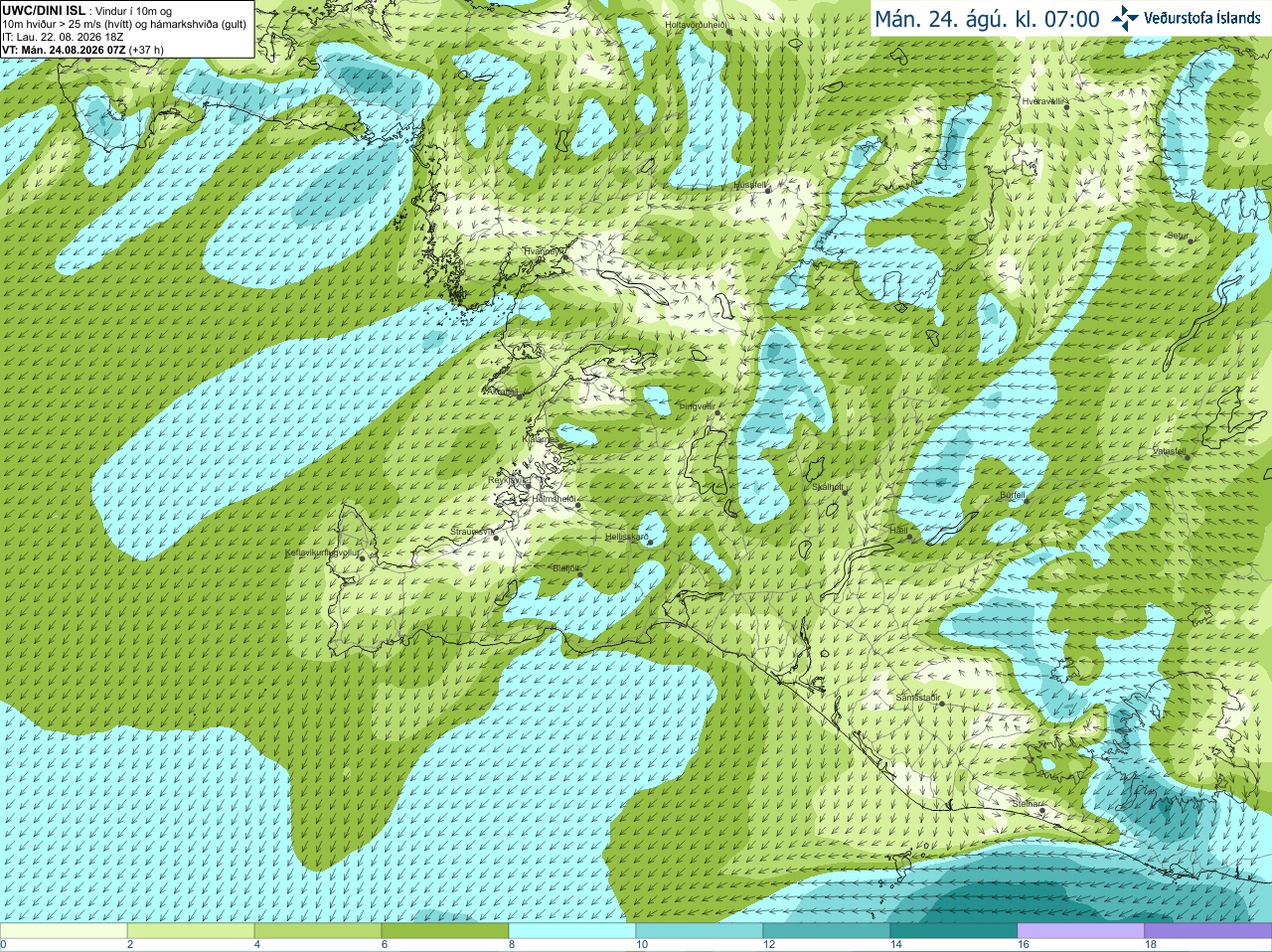The height and width of the screenshot is (952, 1272).
Task: Click the Skálholt station label
Action: [x=828, y=487]
